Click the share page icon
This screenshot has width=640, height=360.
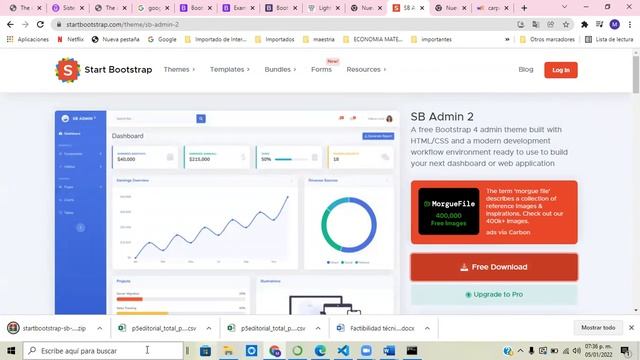[x=551, y=24]
